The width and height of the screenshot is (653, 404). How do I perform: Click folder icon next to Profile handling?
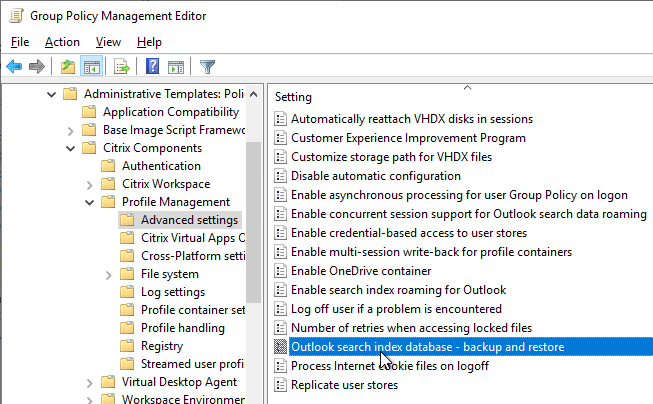click(127, 328)
